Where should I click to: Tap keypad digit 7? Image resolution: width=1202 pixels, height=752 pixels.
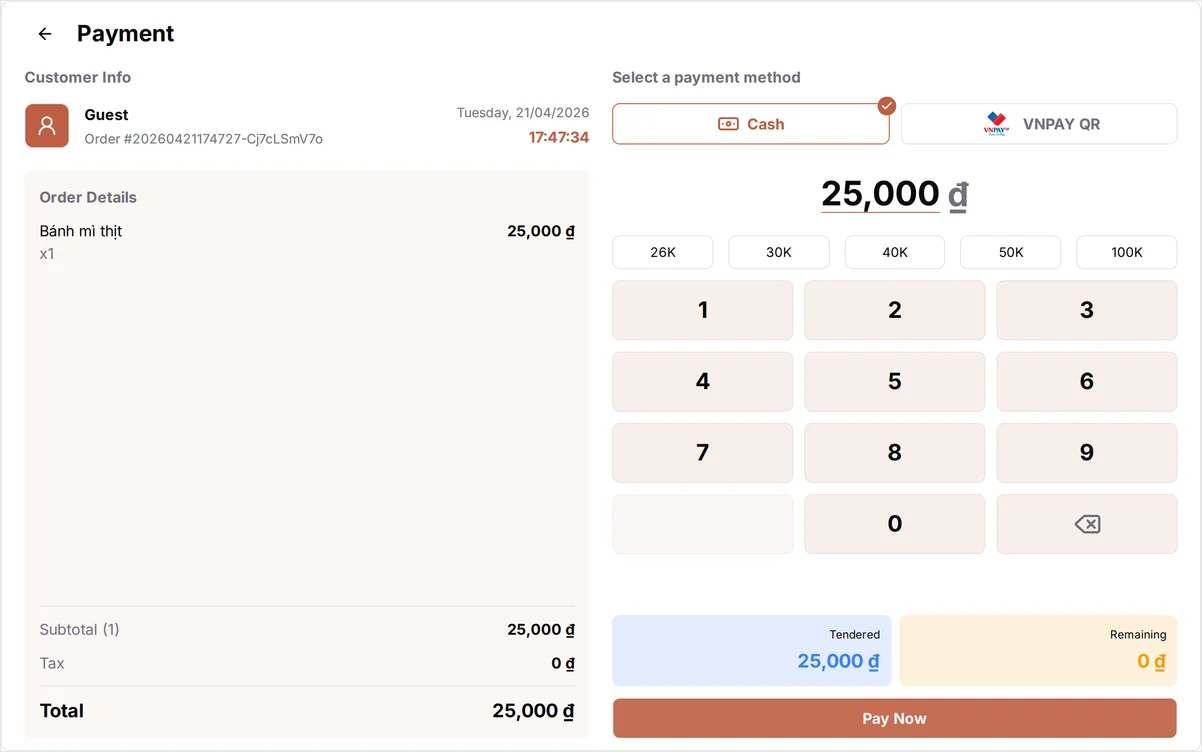pyautogui.click(x=703, y=452)
